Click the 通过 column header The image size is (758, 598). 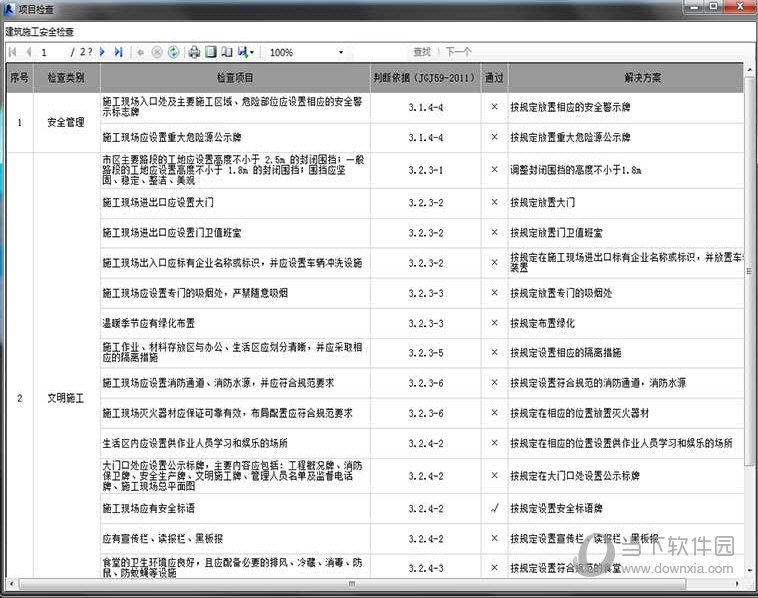494,78
